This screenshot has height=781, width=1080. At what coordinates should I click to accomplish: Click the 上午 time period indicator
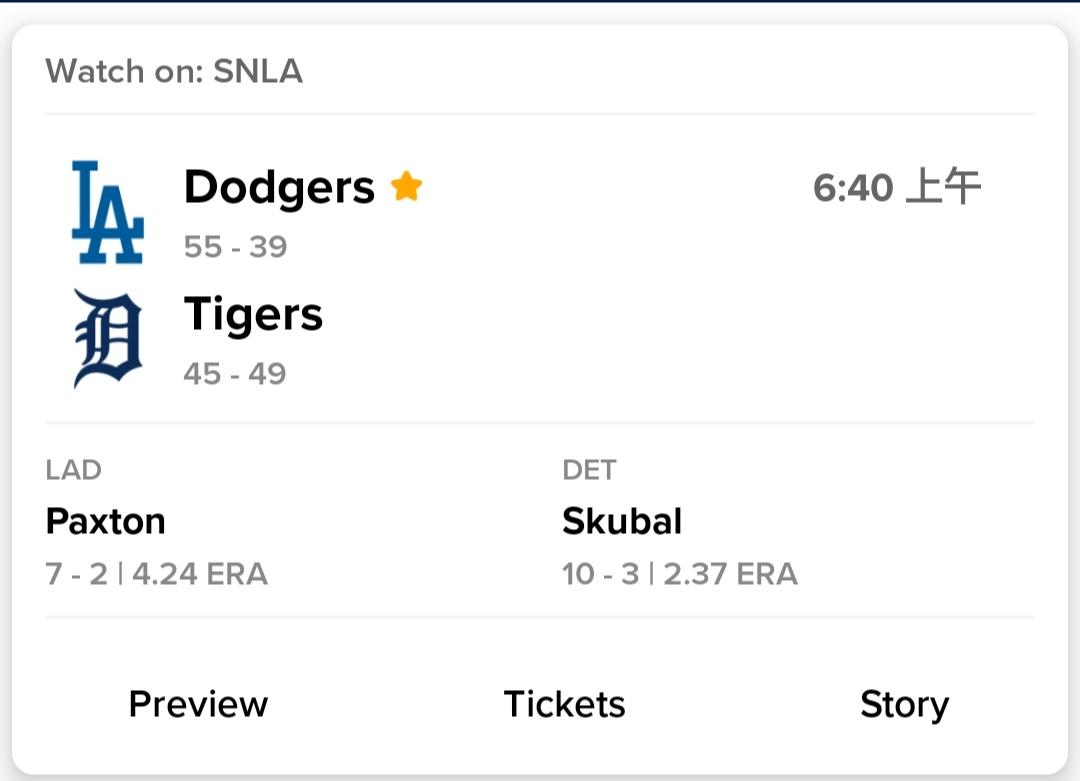(944, 187)
